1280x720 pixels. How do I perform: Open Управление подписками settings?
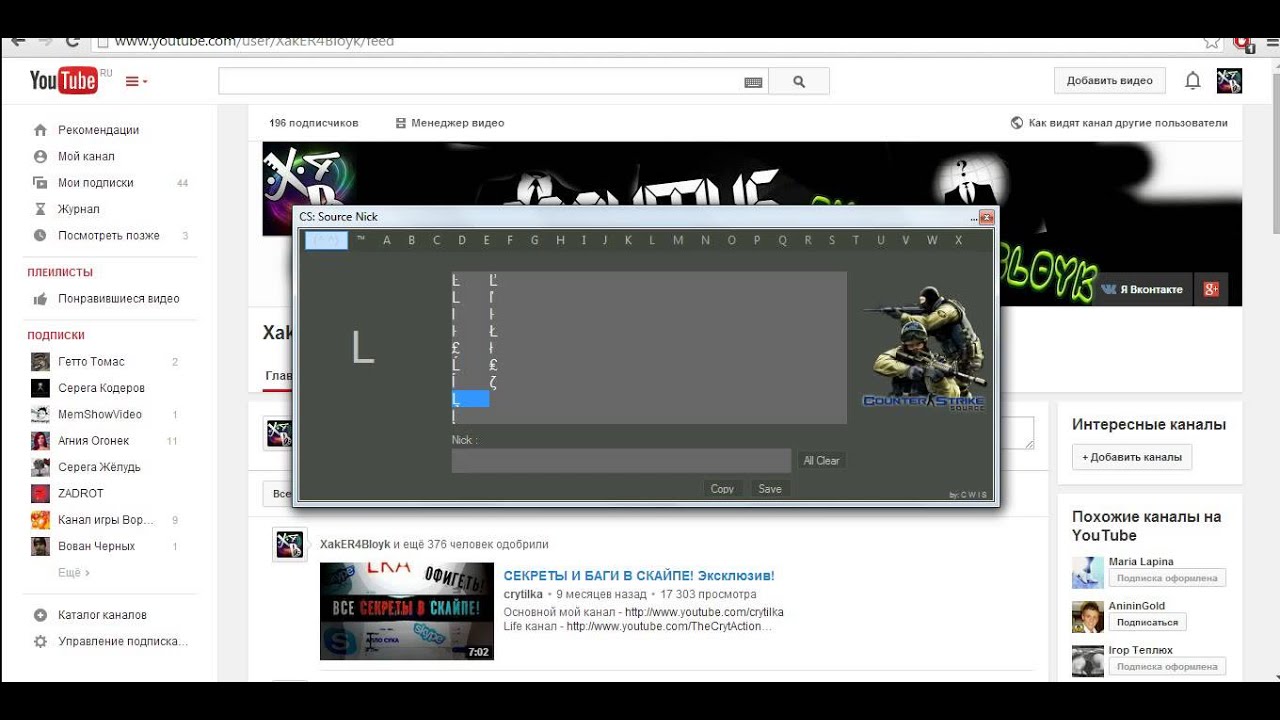(122, 641)
